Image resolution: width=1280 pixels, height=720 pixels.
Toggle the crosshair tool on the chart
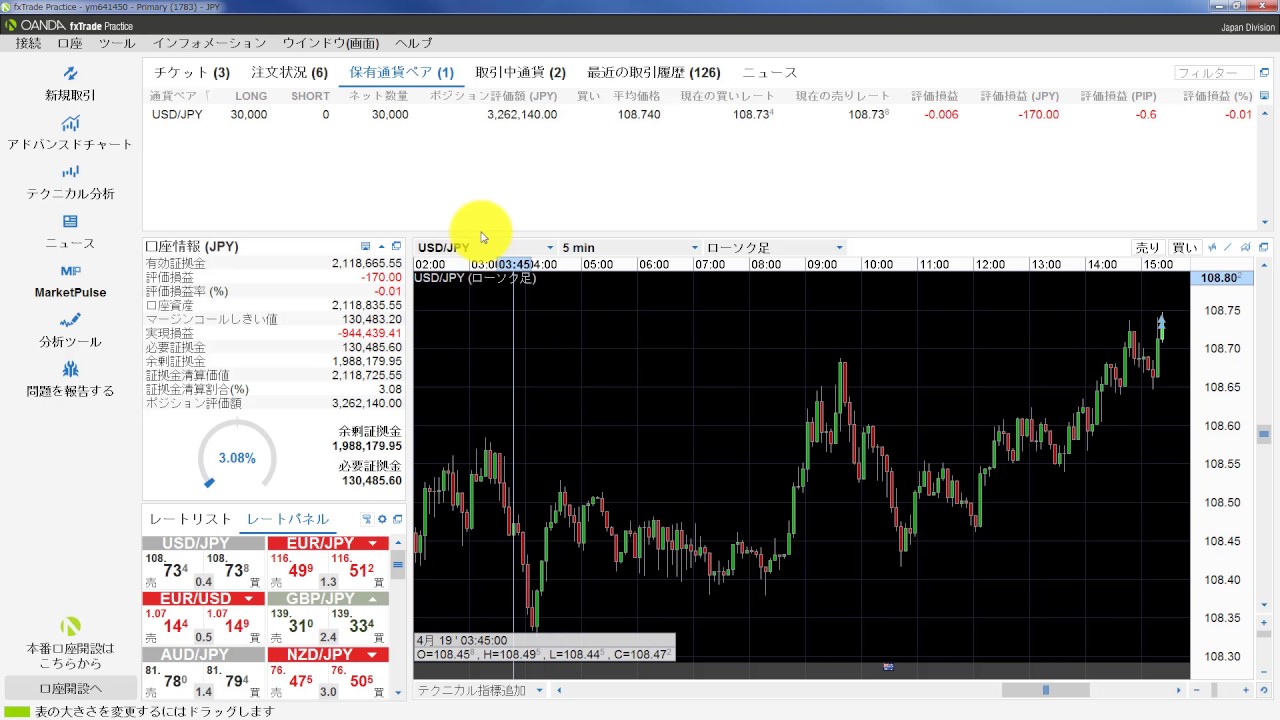[x=1212, y=247]
